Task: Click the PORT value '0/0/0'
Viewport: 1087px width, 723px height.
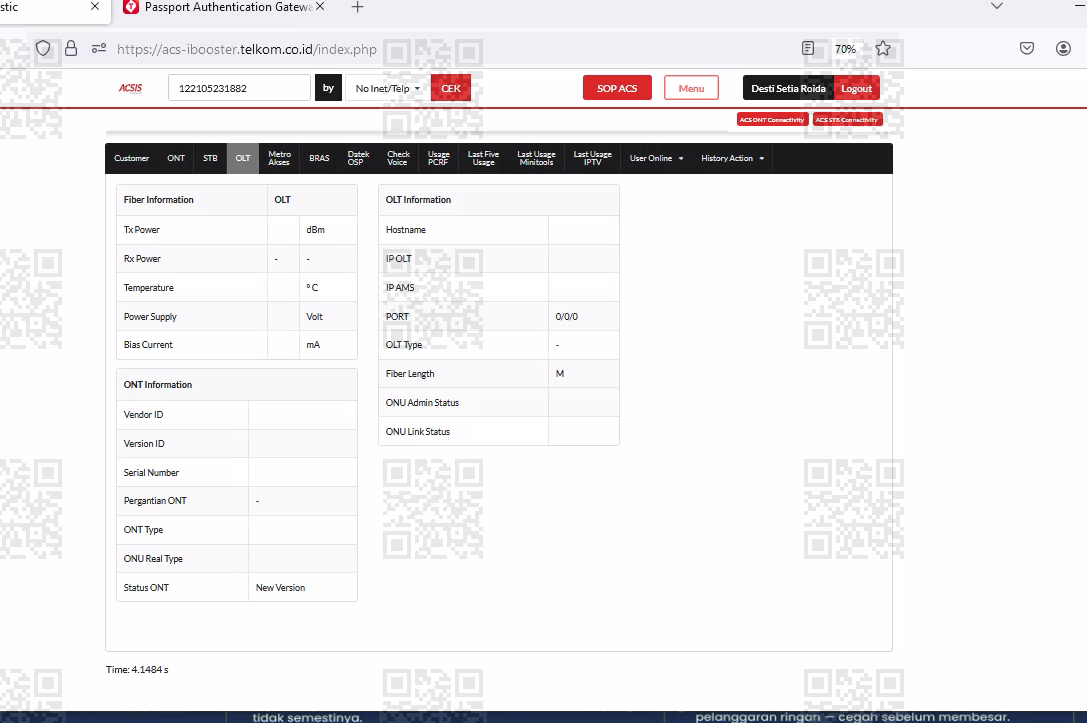Action: coord(566,317)
